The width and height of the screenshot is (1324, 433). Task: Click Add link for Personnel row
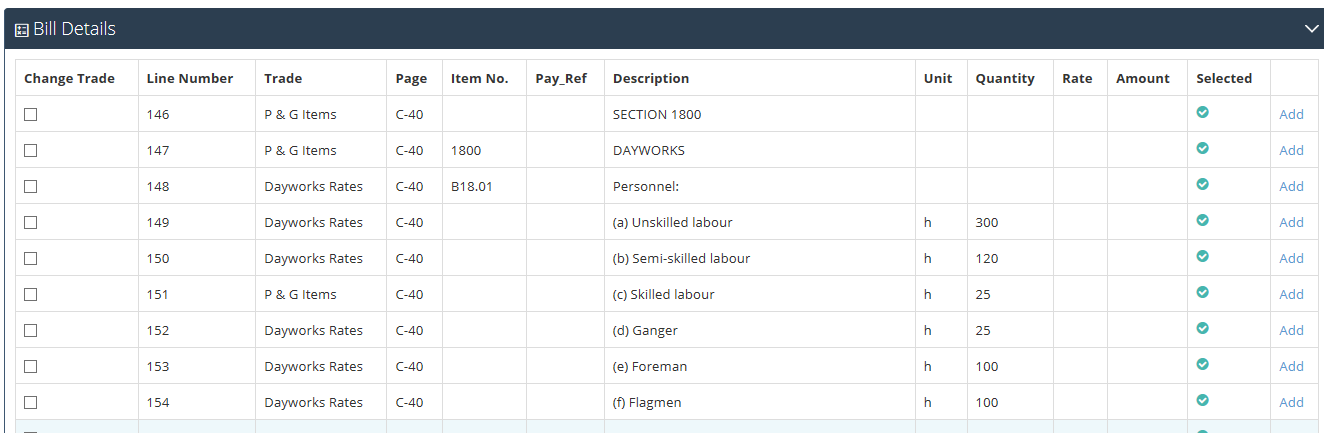[1292, 186]
